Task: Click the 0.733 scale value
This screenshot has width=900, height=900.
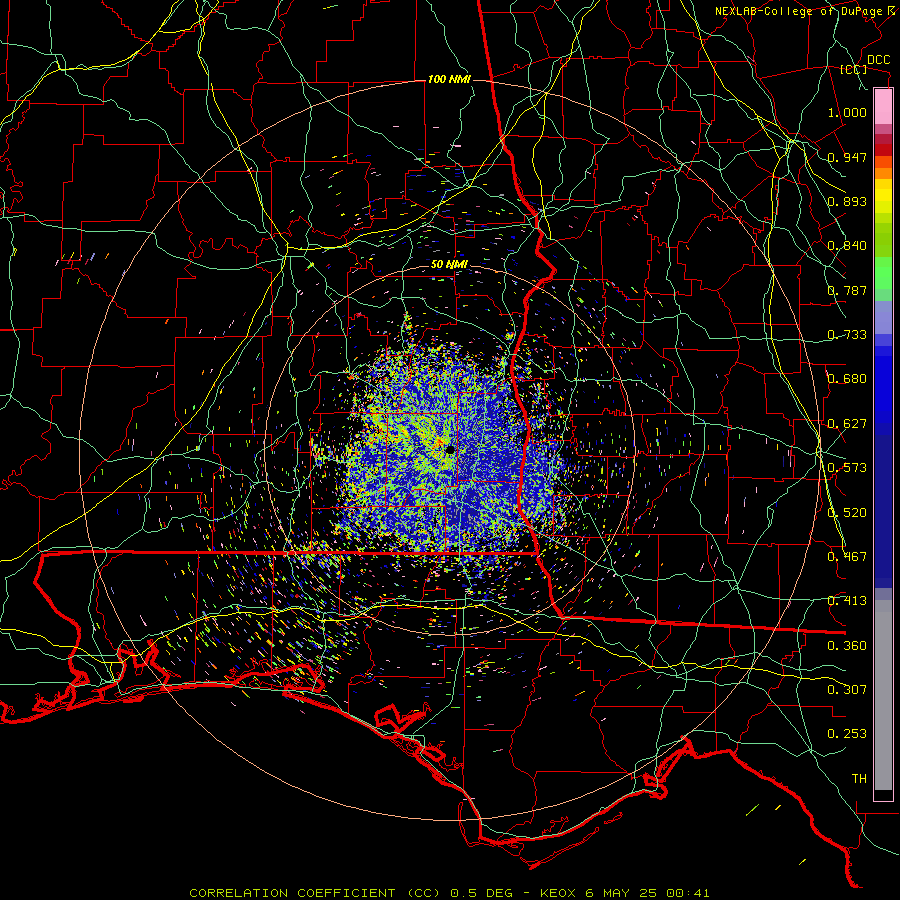Action: (x=847, y=335)
